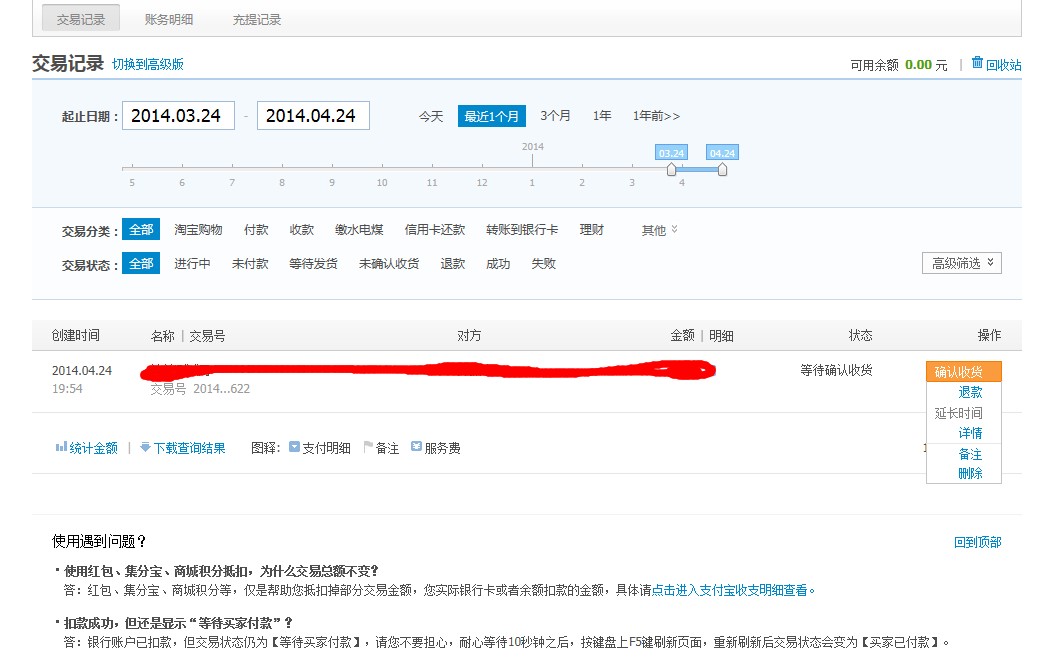1055x657 pixels.
Task: Filter by 等待发货 status
Action: point(313,263)
